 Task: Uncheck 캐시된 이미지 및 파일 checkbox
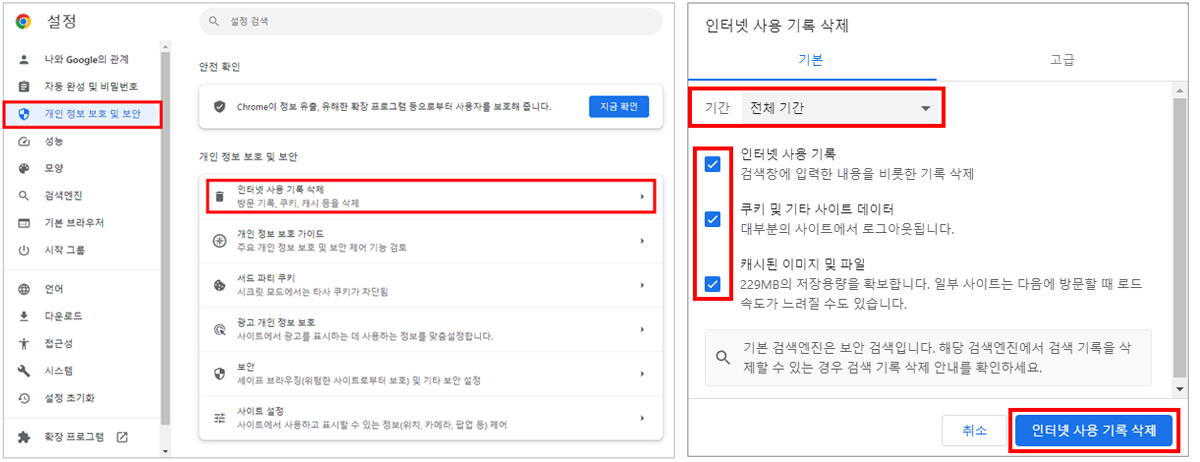[x=712, y=284]
